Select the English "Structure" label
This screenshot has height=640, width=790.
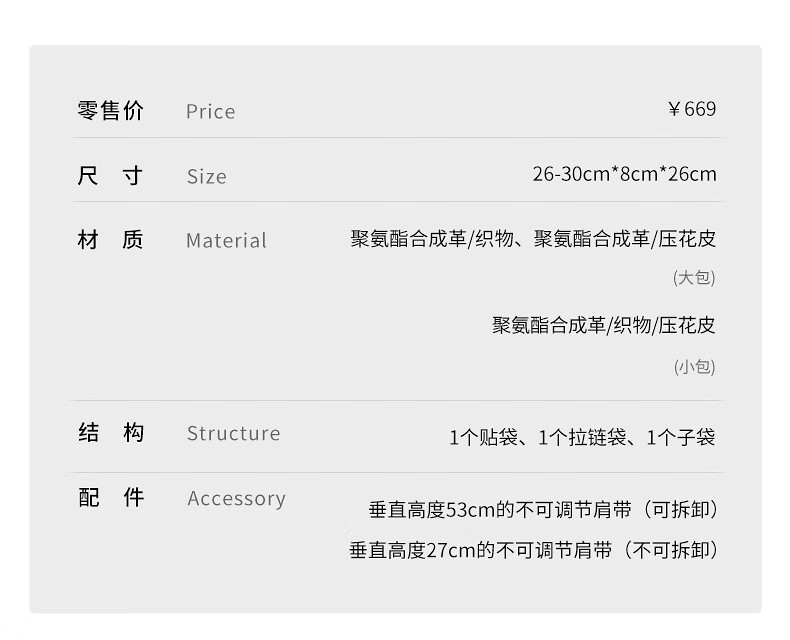pyautogui.click(x=233, y=434)
